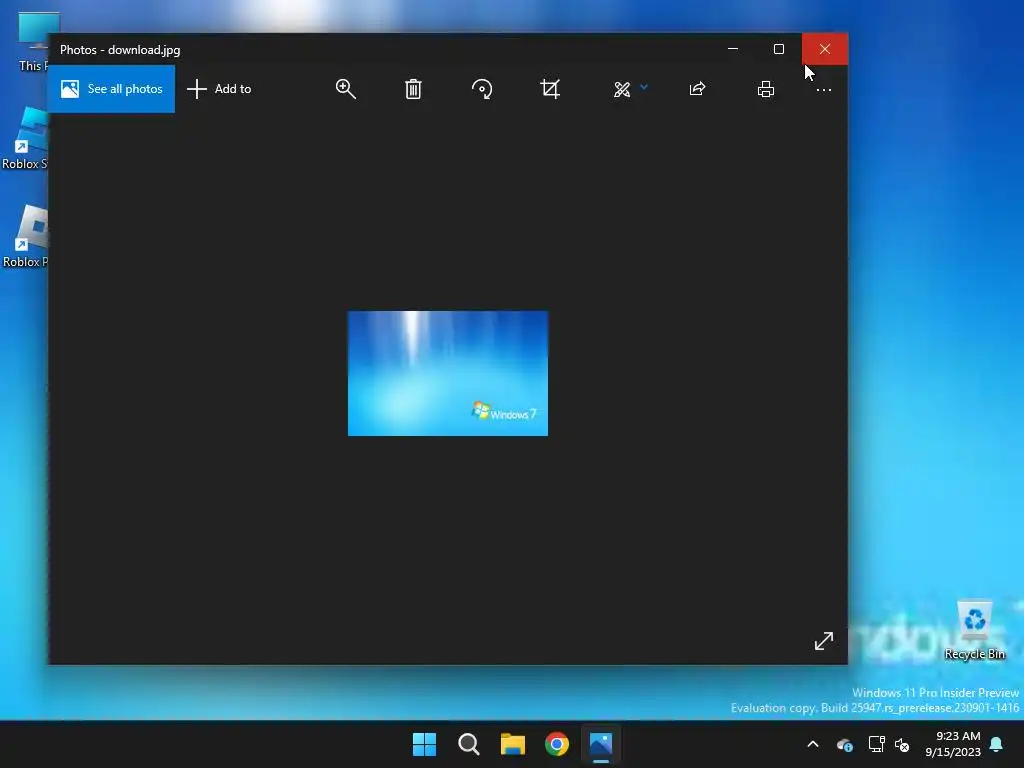The image size is (1024, 768).
Task: Click the muted volume tray icon
Action: coord(903,744)
